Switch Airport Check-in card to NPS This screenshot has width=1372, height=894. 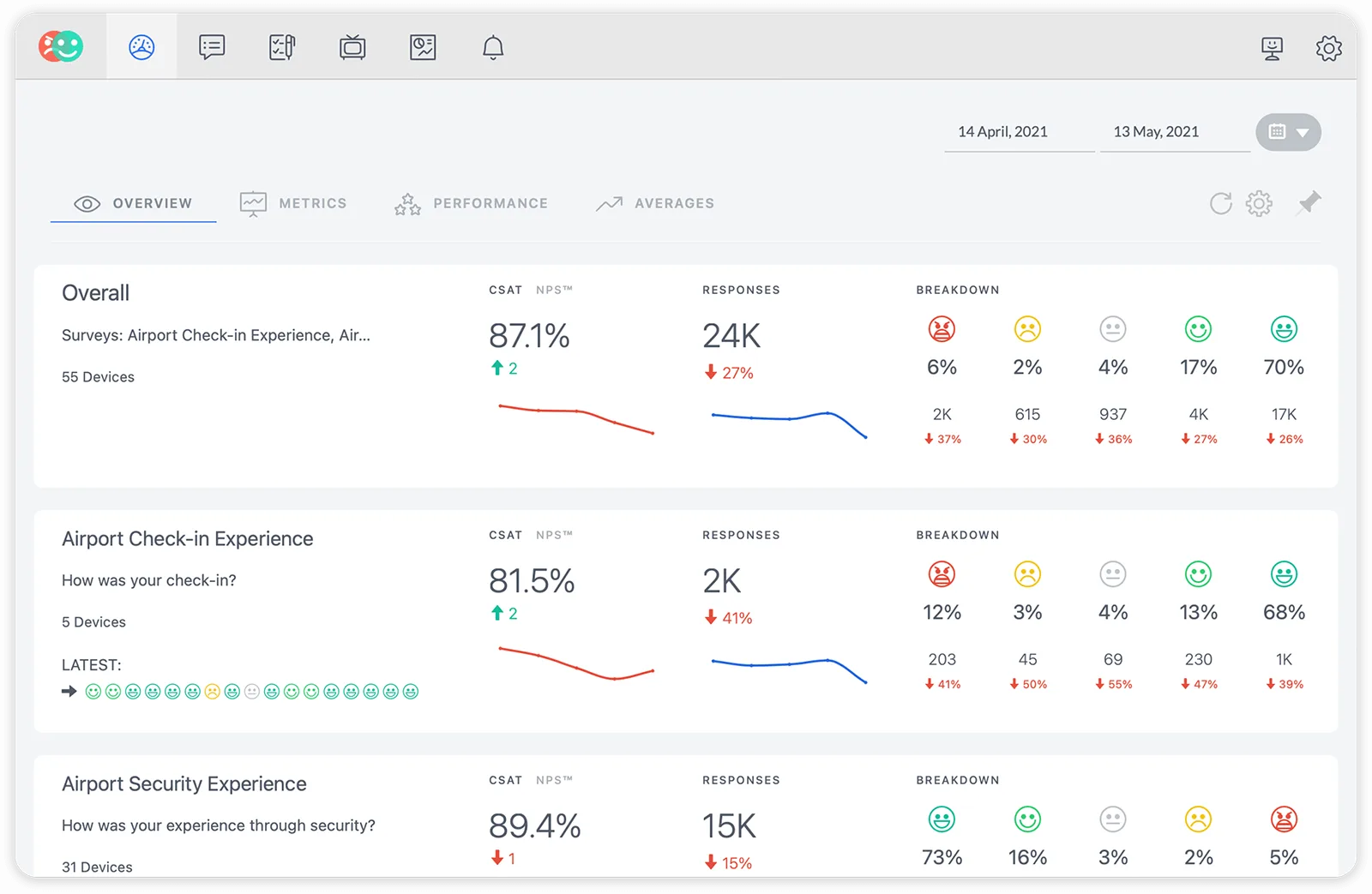[x=554, y=535]
